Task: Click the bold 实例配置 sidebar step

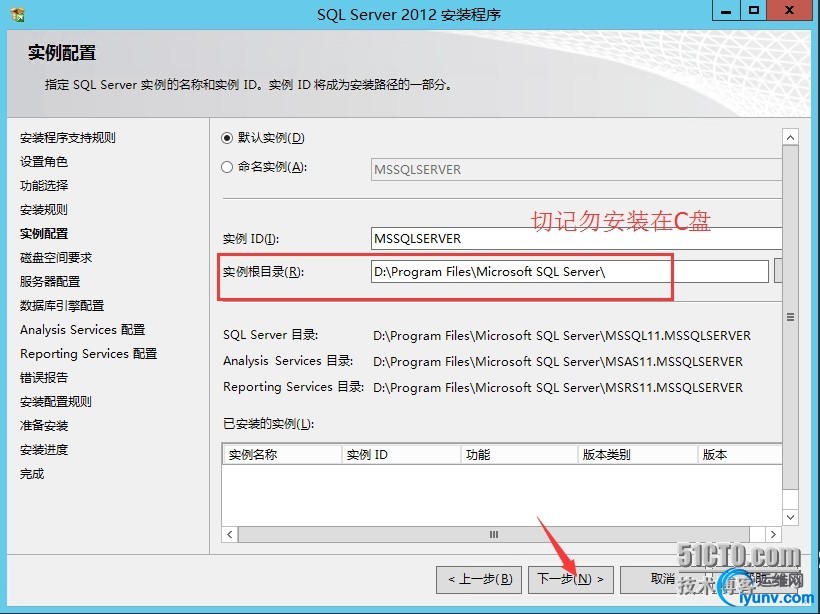Action: coord(44,234)
